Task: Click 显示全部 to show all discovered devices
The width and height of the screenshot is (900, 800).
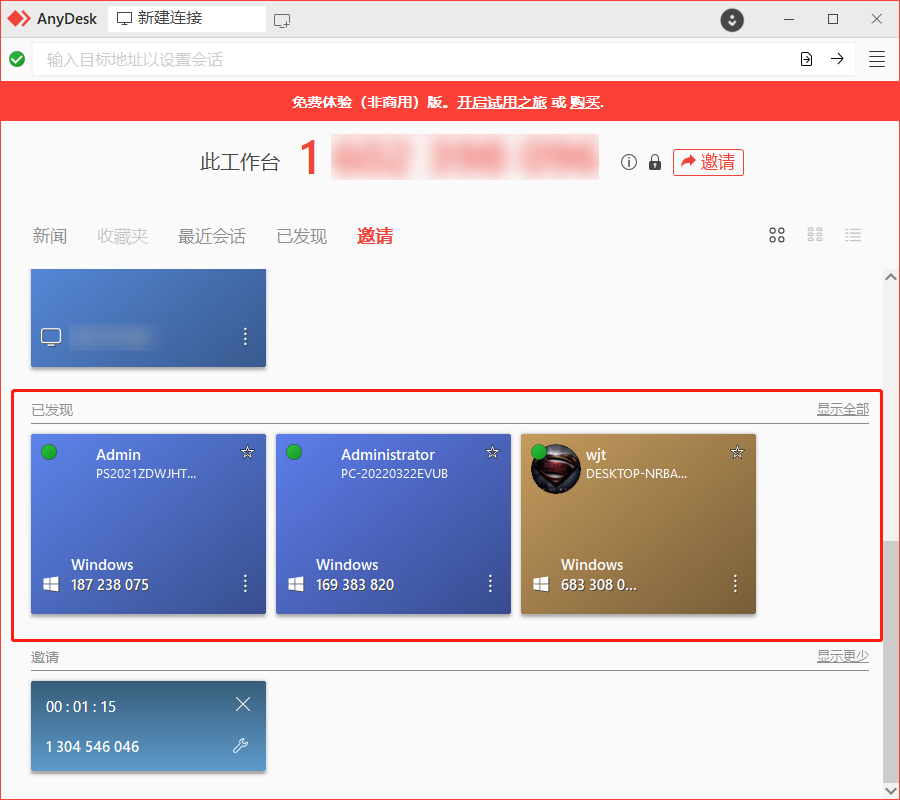Action: point(842,408)
